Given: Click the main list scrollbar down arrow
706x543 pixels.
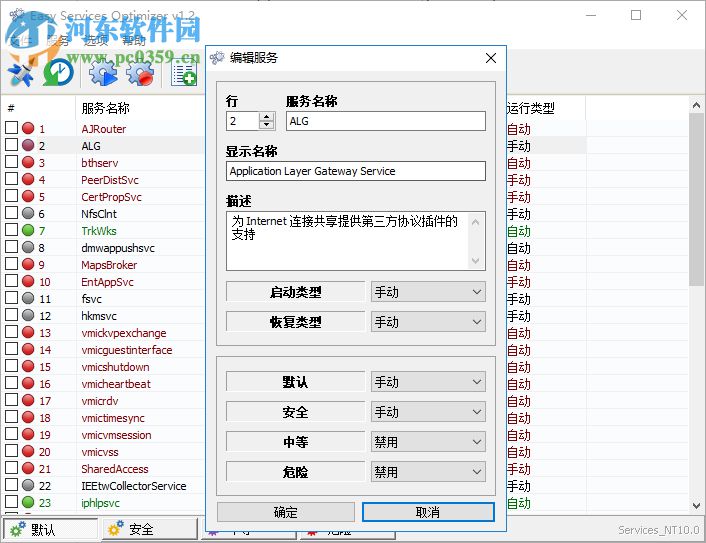Looking at the screenshot, I should 696,505.
